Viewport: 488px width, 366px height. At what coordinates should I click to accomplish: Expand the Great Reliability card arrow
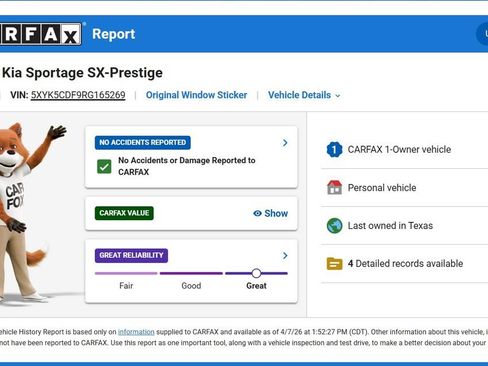(x=285, y=255)
